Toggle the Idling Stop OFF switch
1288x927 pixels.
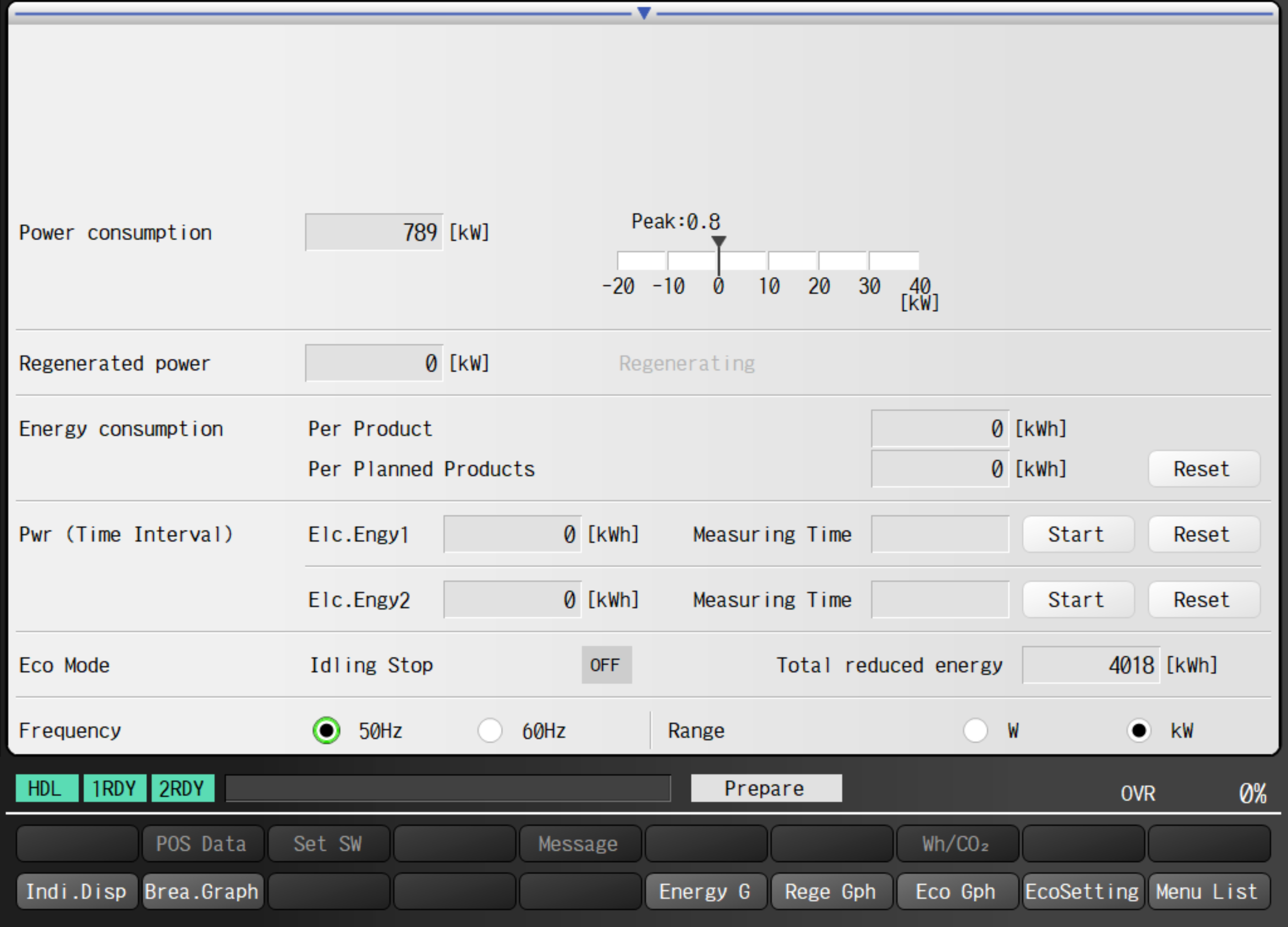coord(606,665)
